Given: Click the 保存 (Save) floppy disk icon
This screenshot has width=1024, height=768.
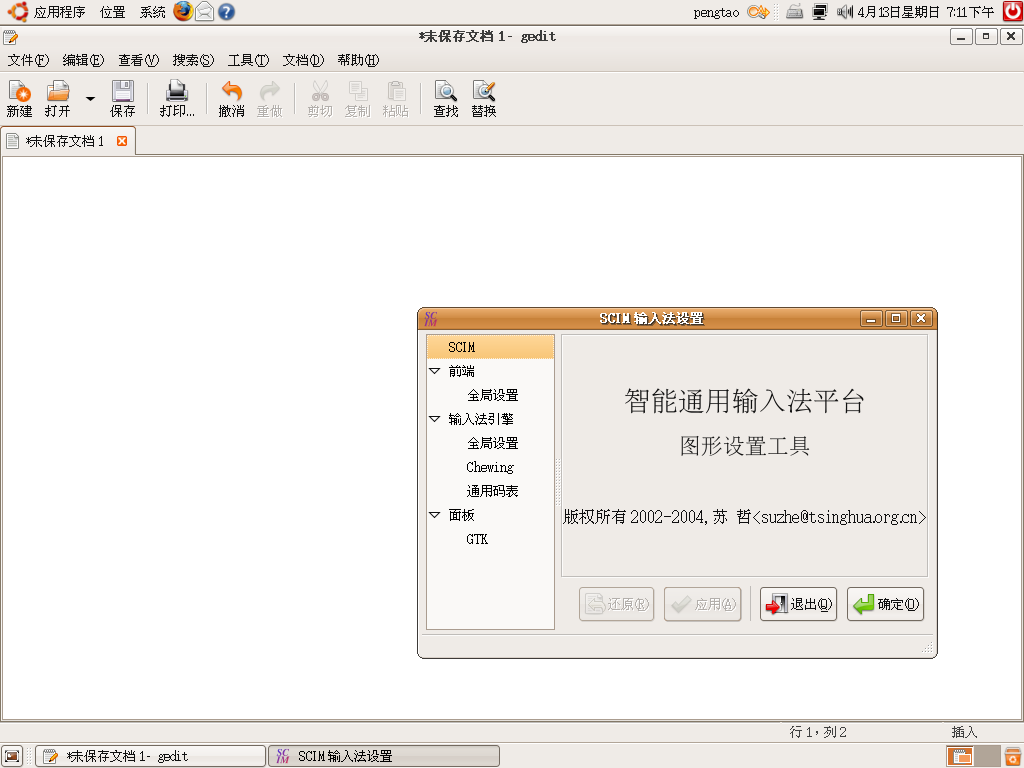Looking at the screenshot, I should pyautogui.click(x=122, y=99).
